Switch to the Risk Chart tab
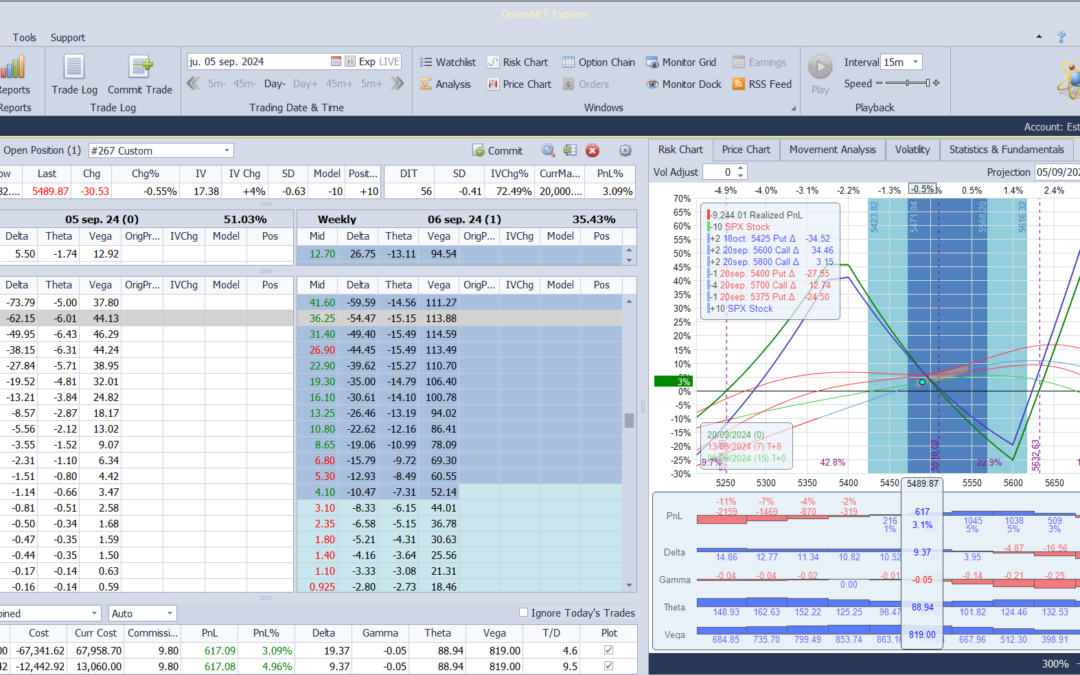Image resolution: width=1080 pixels, height=675 pixels. click(x=681, y=149)
